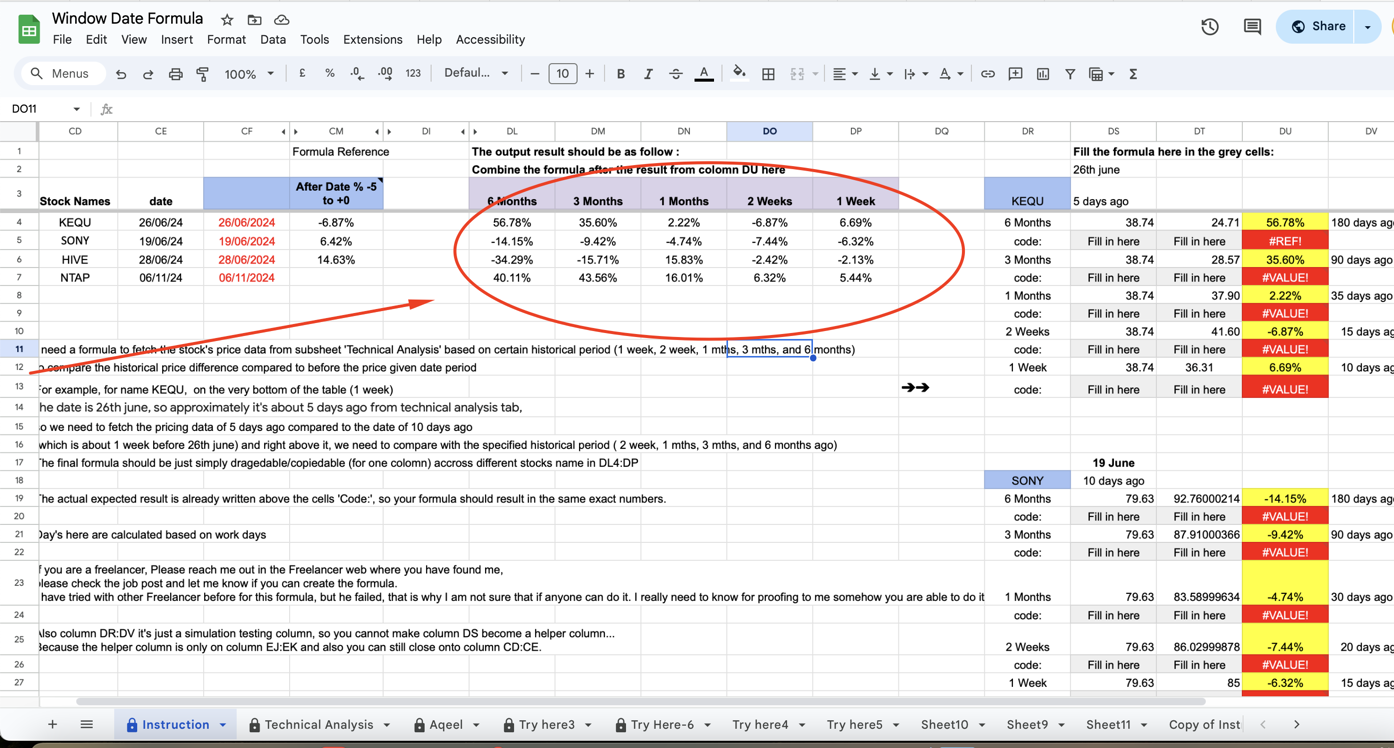Open the Format menu

[x=227, y=40]
